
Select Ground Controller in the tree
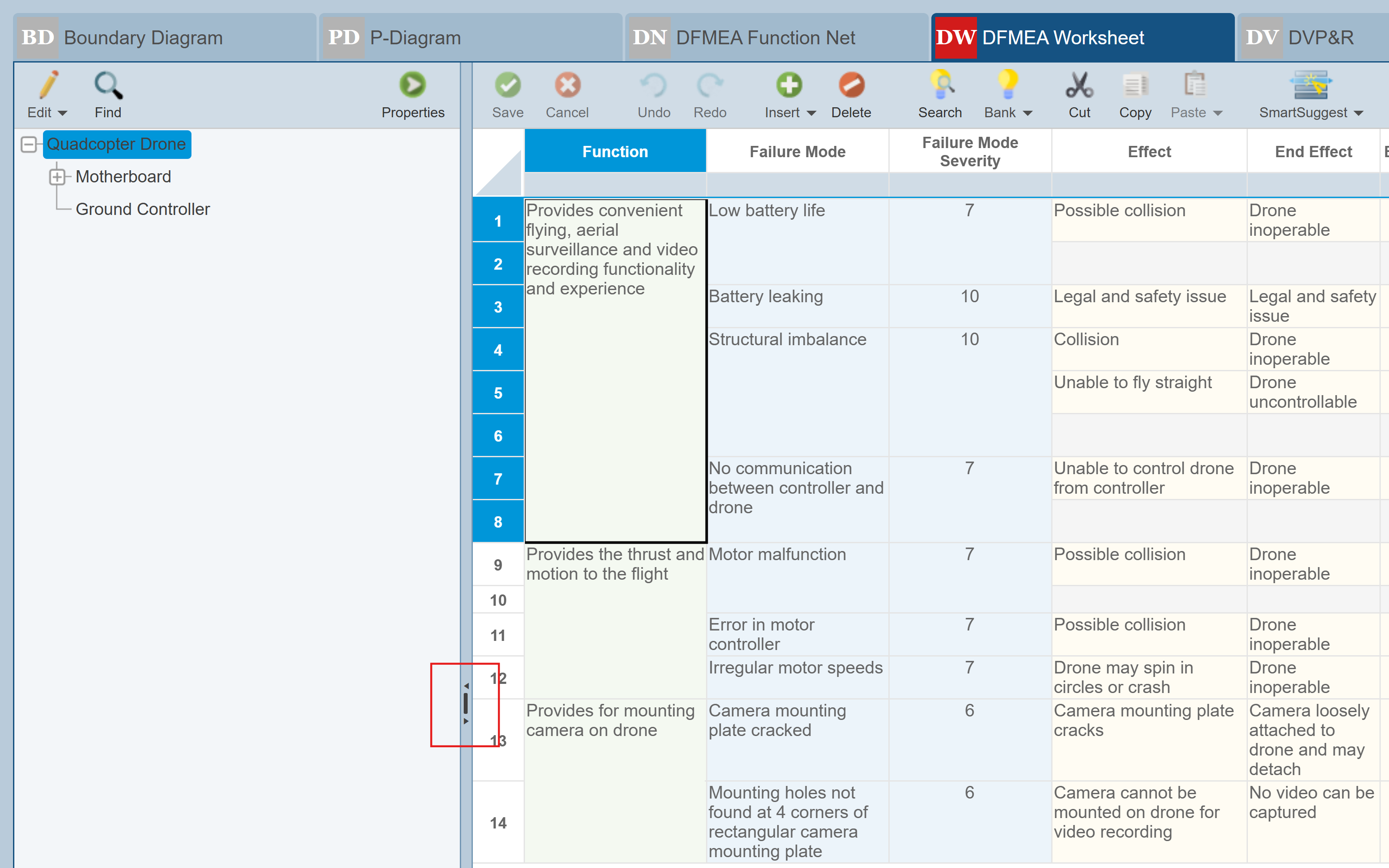click(142, 210)
